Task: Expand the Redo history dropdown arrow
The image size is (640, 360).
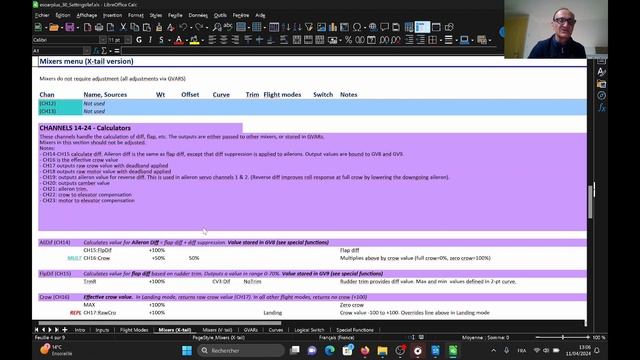Action: [206, 27]
